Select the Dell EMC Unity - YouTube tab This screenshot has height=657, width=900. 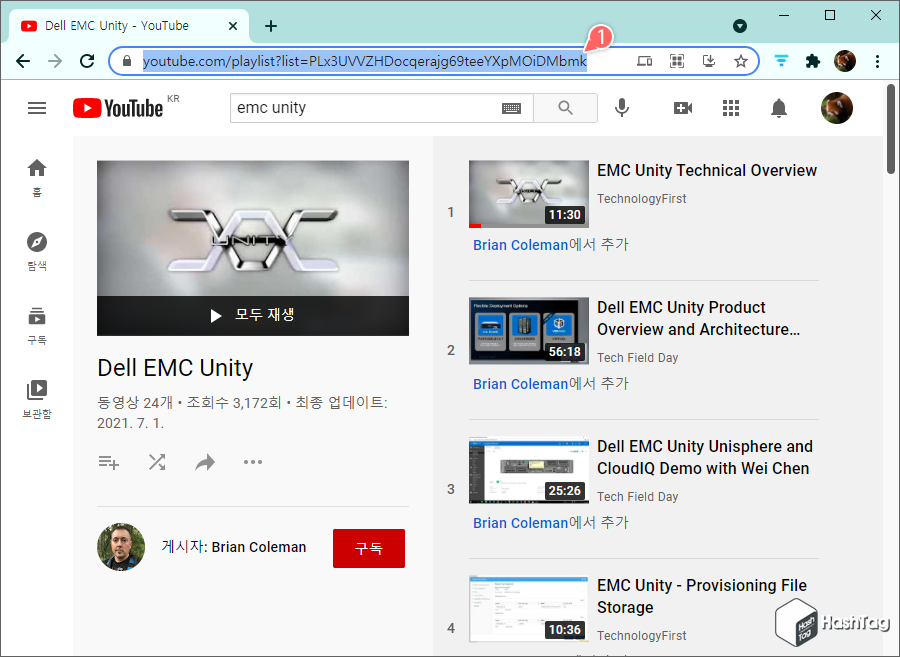[x=129, y=26]
